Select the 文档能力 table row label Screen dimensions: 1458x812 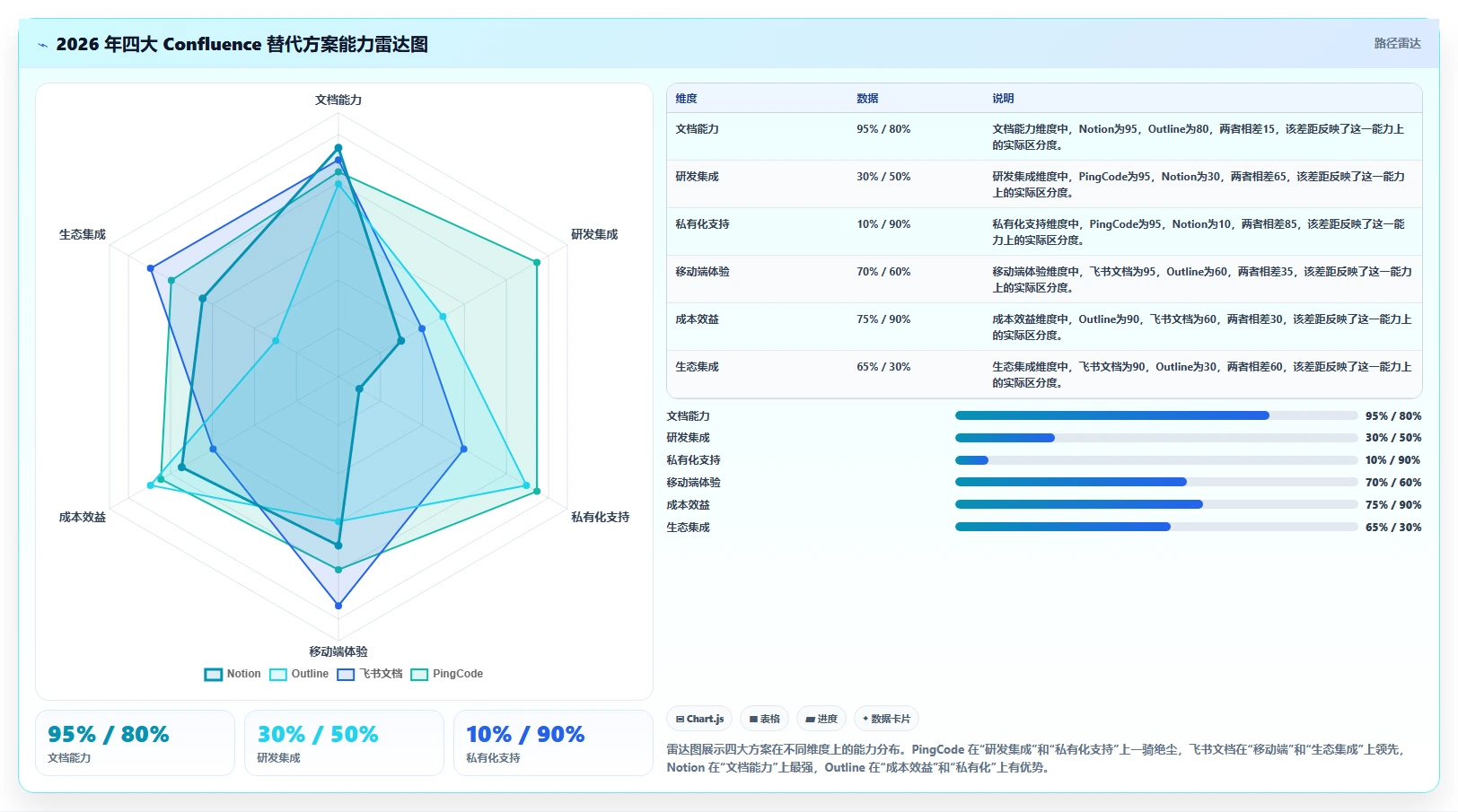[x=697, y=129]
